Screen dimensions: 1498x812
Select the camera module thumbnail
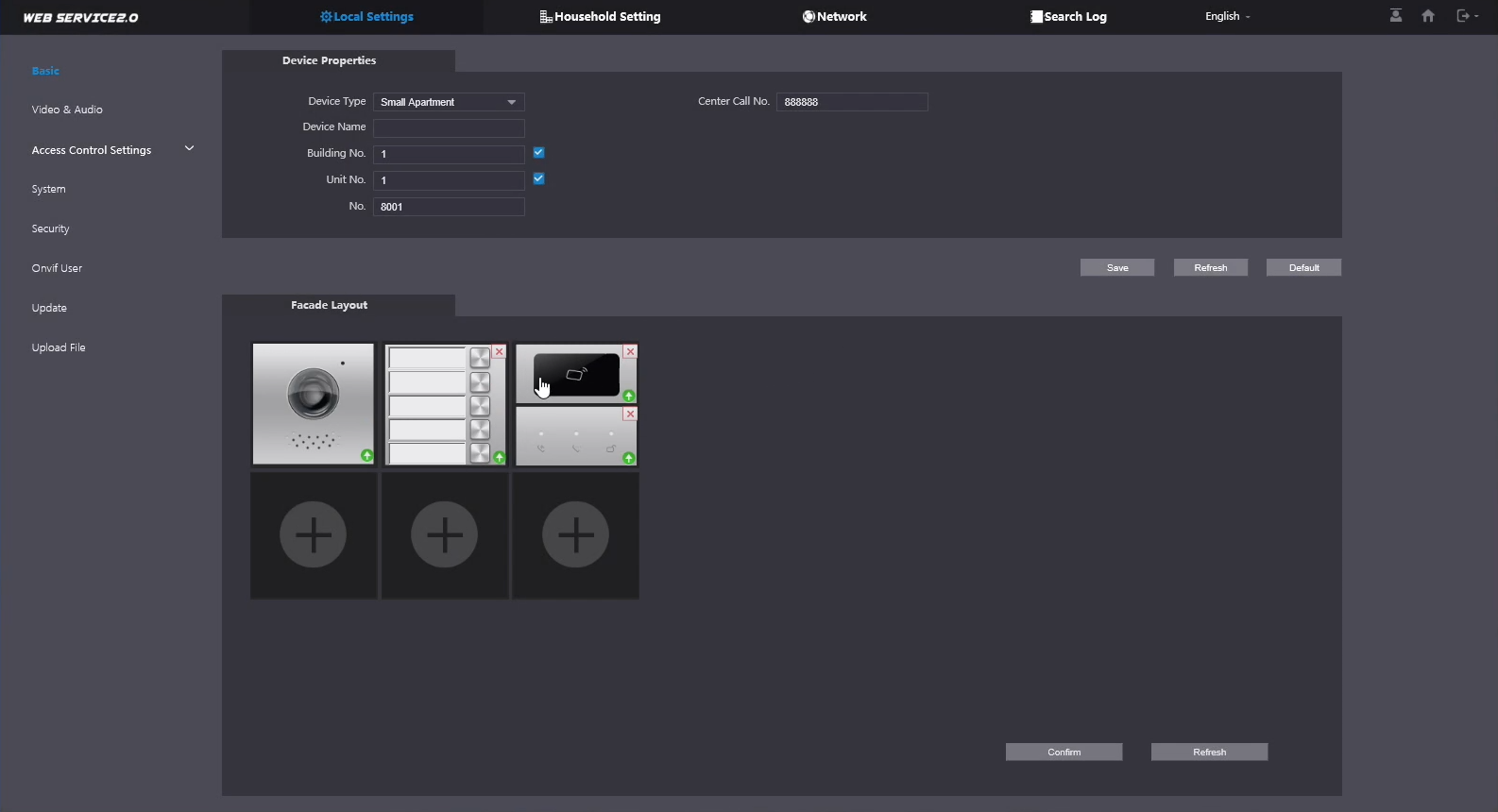click(x=313, y=403)
